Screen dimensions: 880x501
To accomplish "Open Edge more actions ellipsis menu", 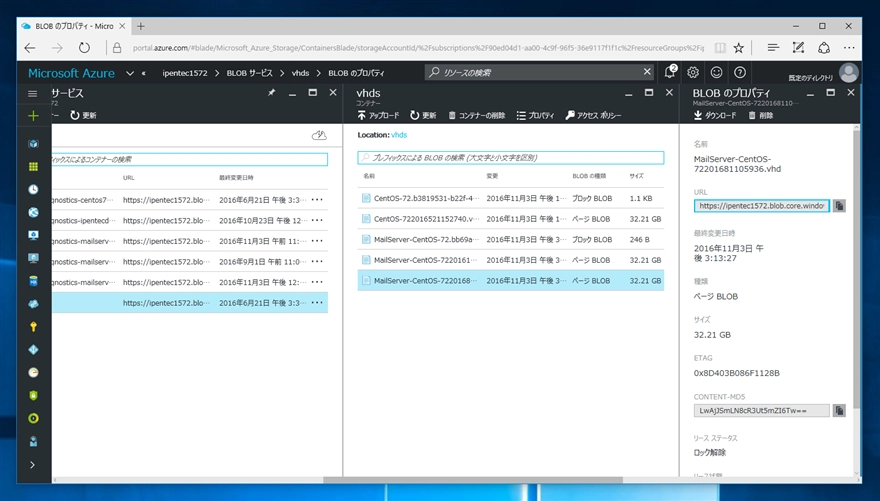I will pyautogui.click(x=849, y=48).
